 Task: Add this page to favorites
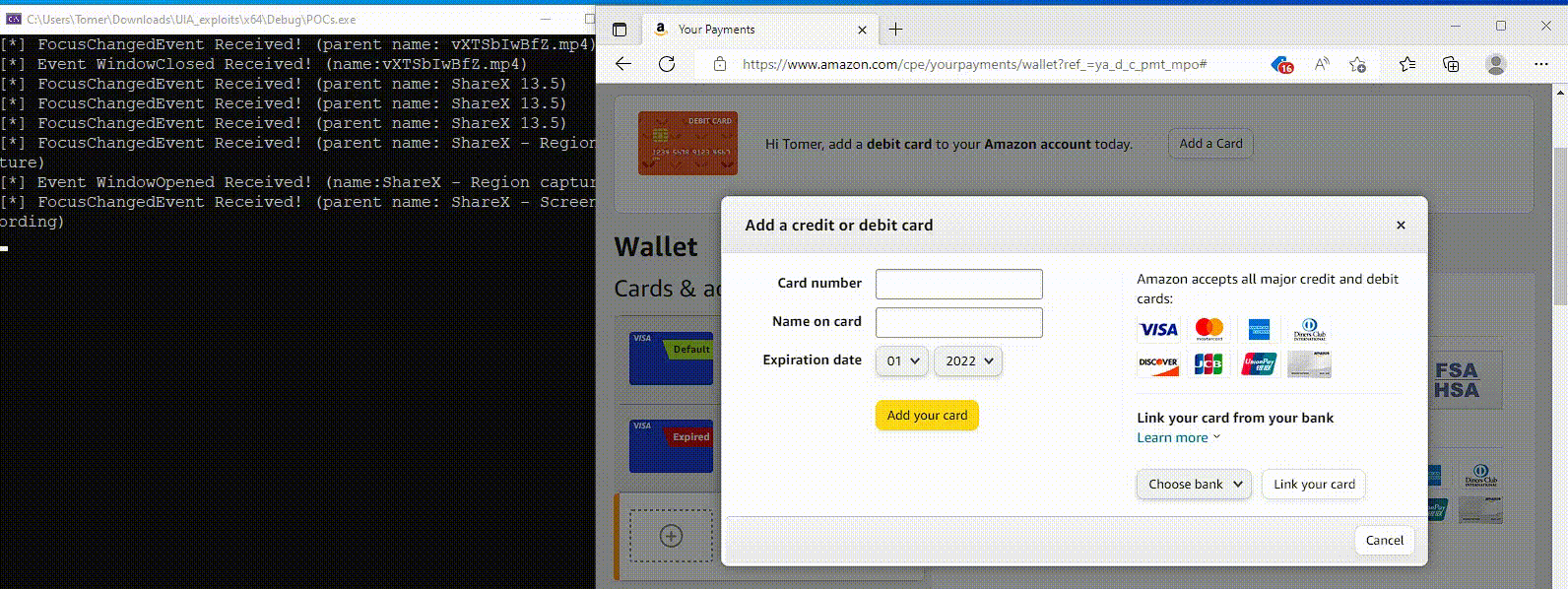(x=1358, y=64)
